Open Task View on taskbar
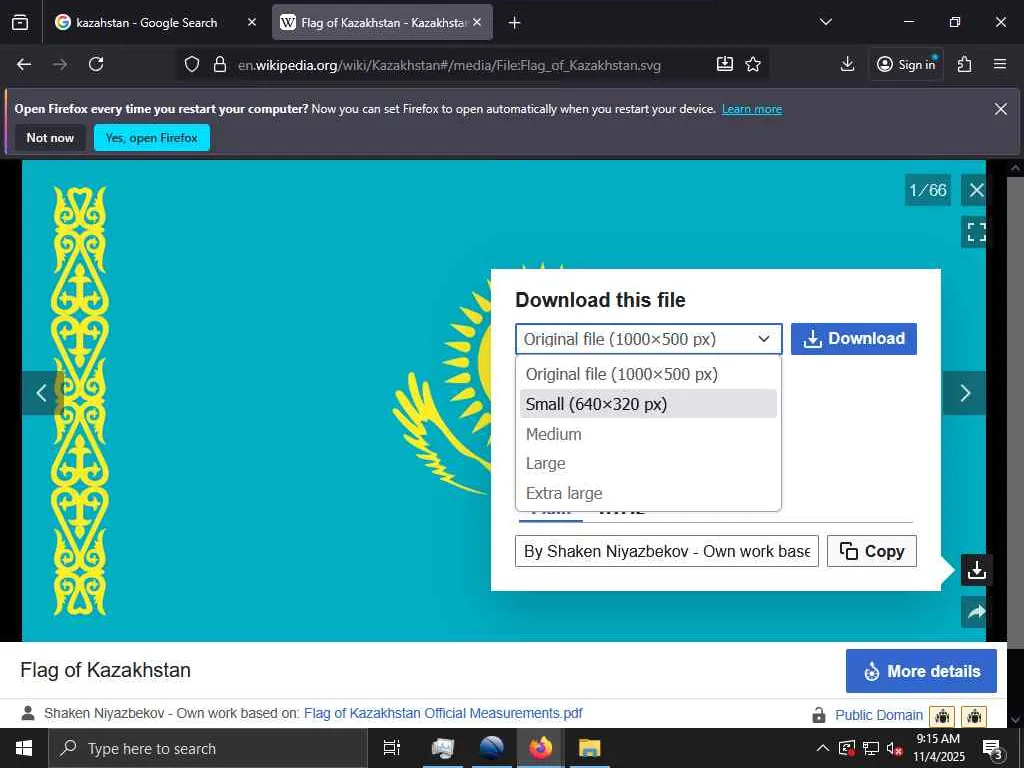Viewport: 1024px width, 768px height. [392, 748]
